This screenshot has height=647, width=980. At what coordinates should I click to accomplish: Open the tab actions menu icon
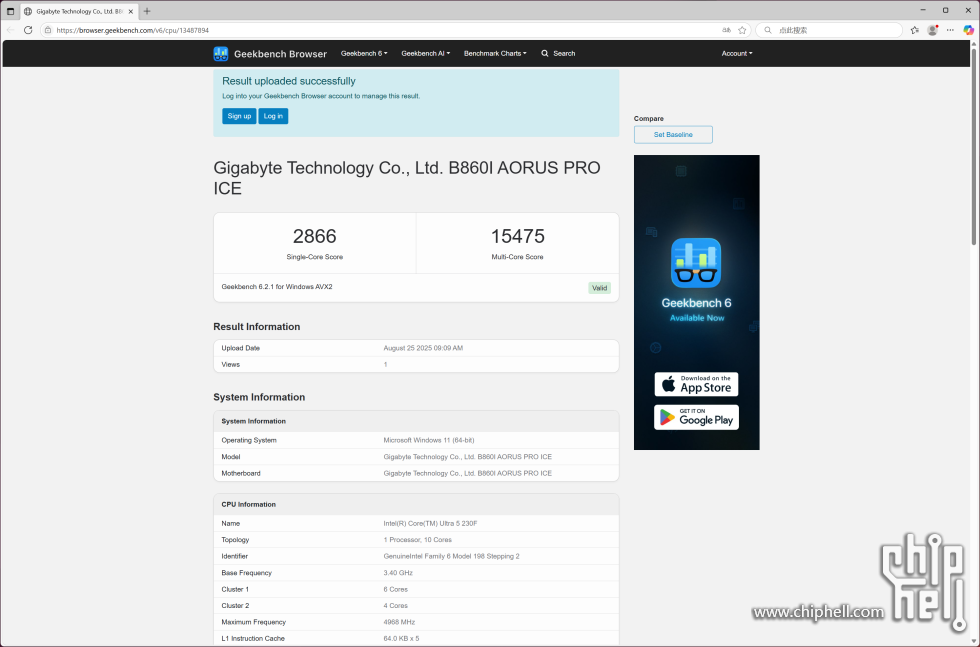point(10,11)
